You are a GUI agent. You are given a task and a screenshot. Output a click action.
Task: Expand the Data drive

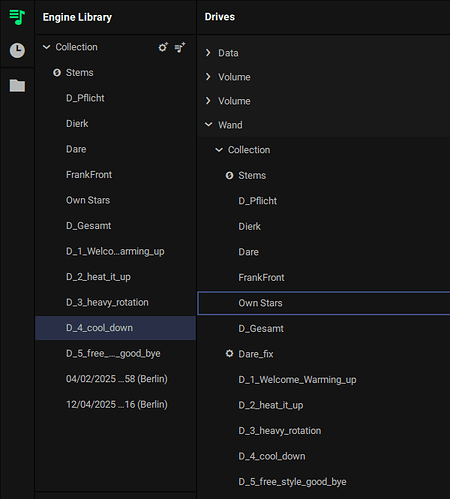point(208,53)
